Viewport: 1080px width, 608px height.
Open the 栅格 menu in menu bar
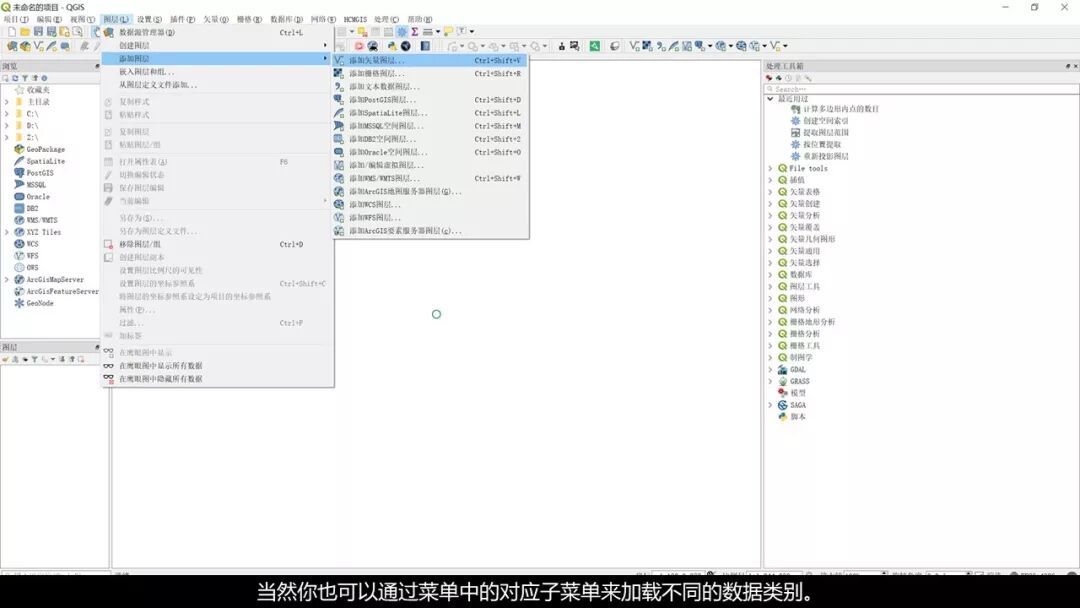tap(249, 19)
